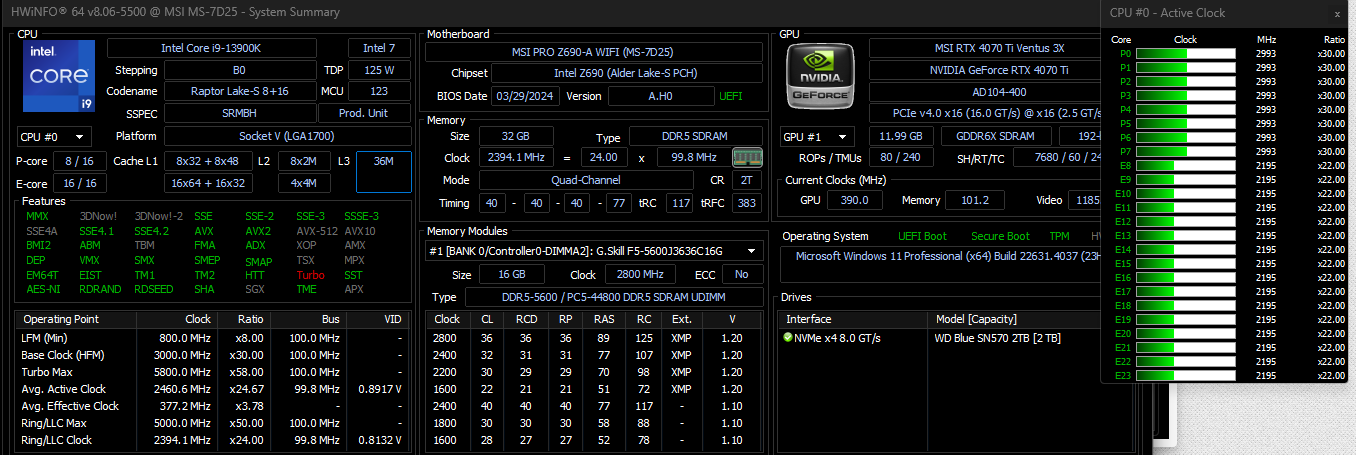
Task: Click the Operating Point column header
Action: click(x=59, y=319)
